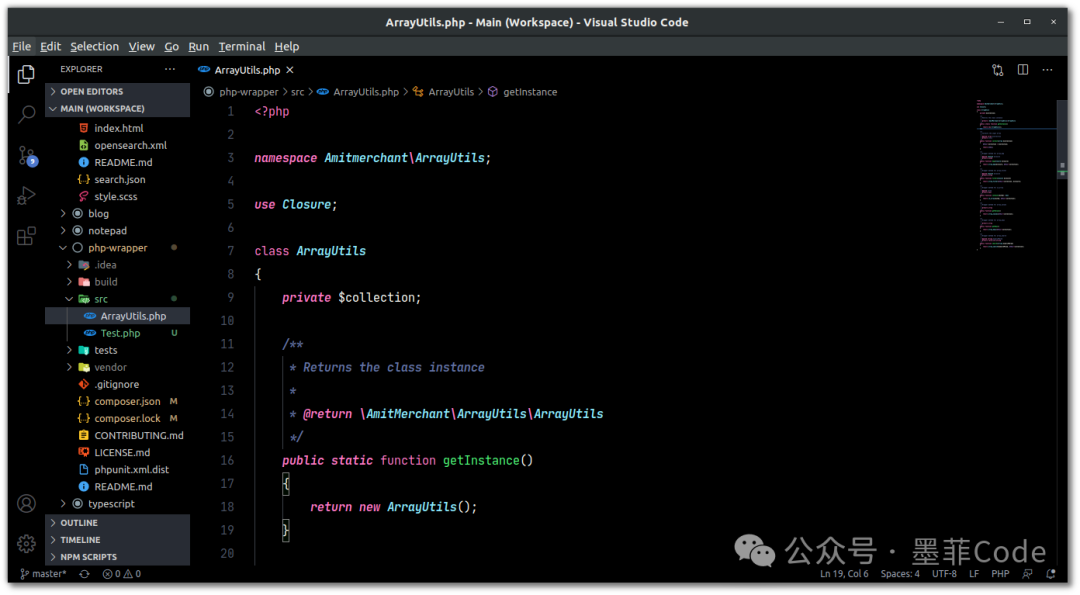This screenshot has height=595, width=1080.
Task: Click the Open Changes compare icon
Action: click(x=997, y=70)
